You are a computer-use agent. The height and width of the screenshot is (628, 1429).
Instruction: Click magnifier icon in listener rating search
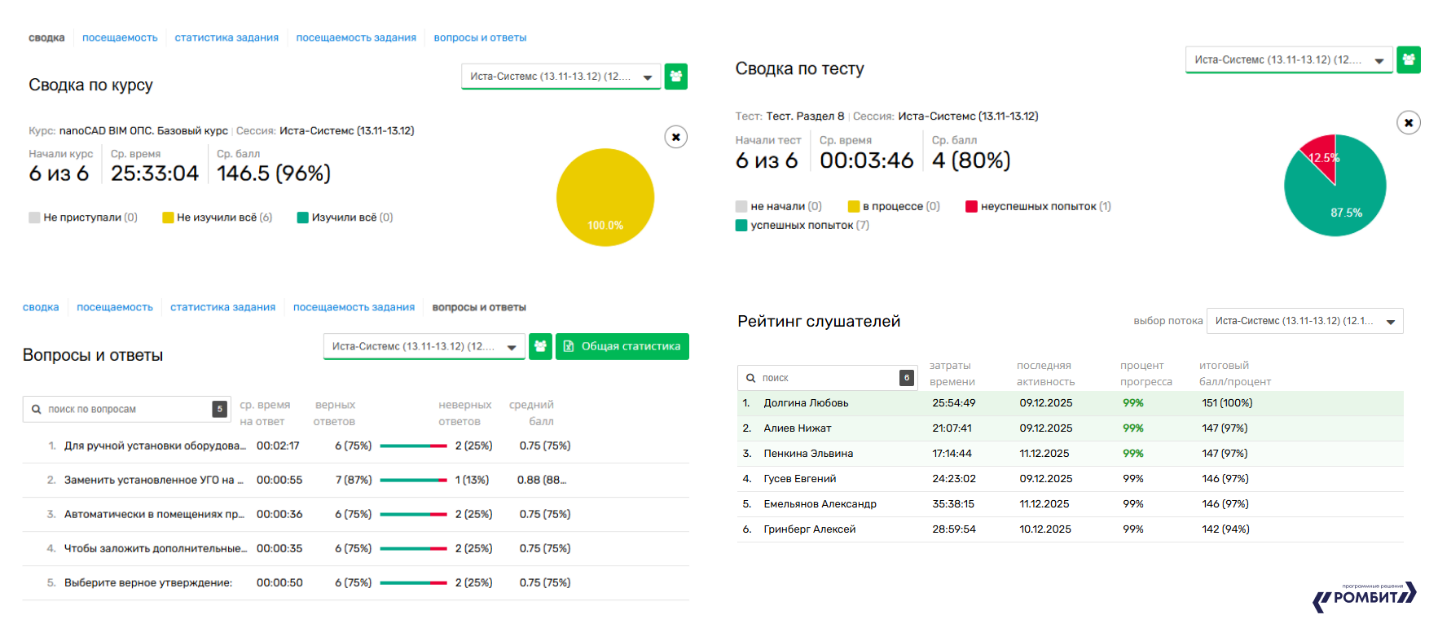pyautogui.click(x=752, y=378)
